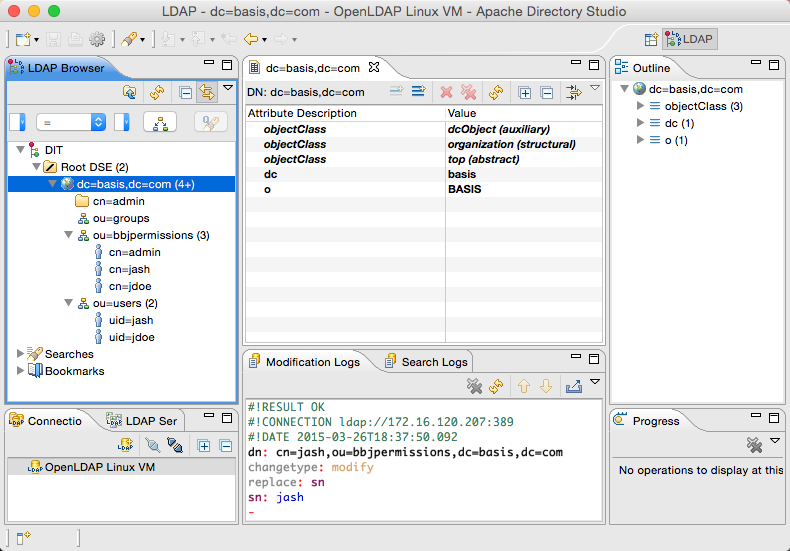Click the Delete All Values icon
Viewport: 790px width, 551px height.
point(468,92)
